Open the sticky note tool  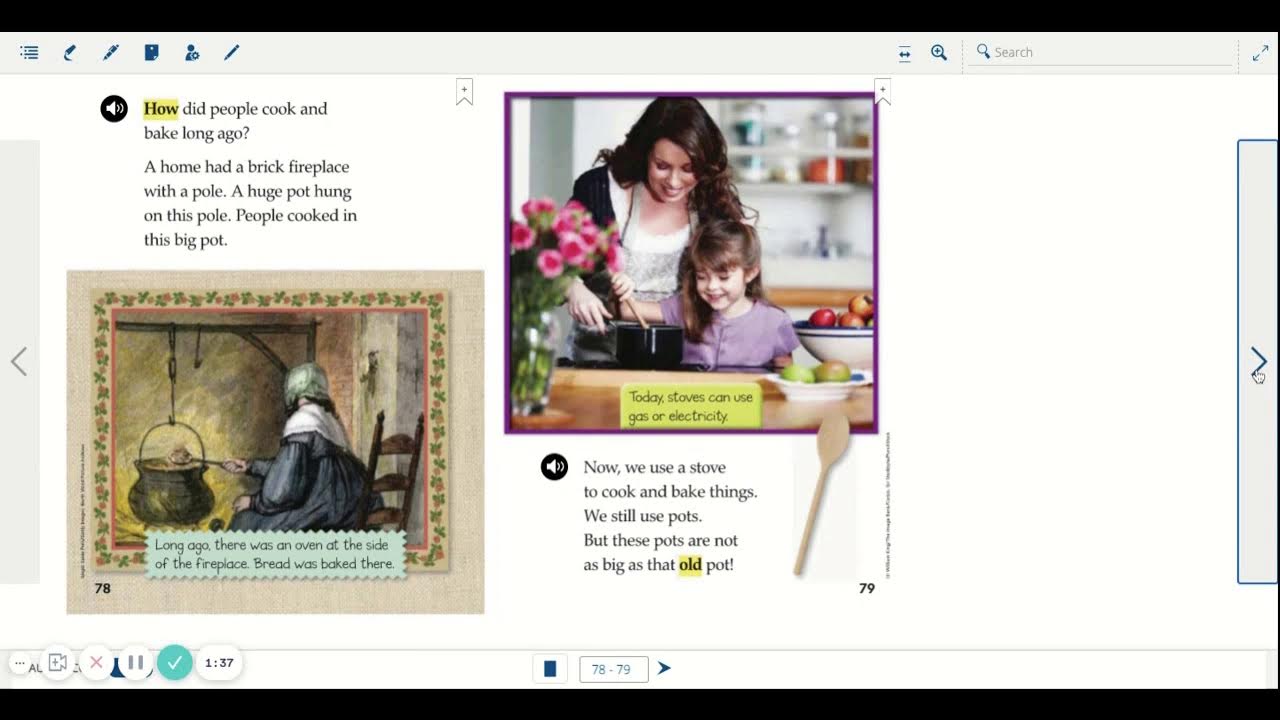point(151,53)
